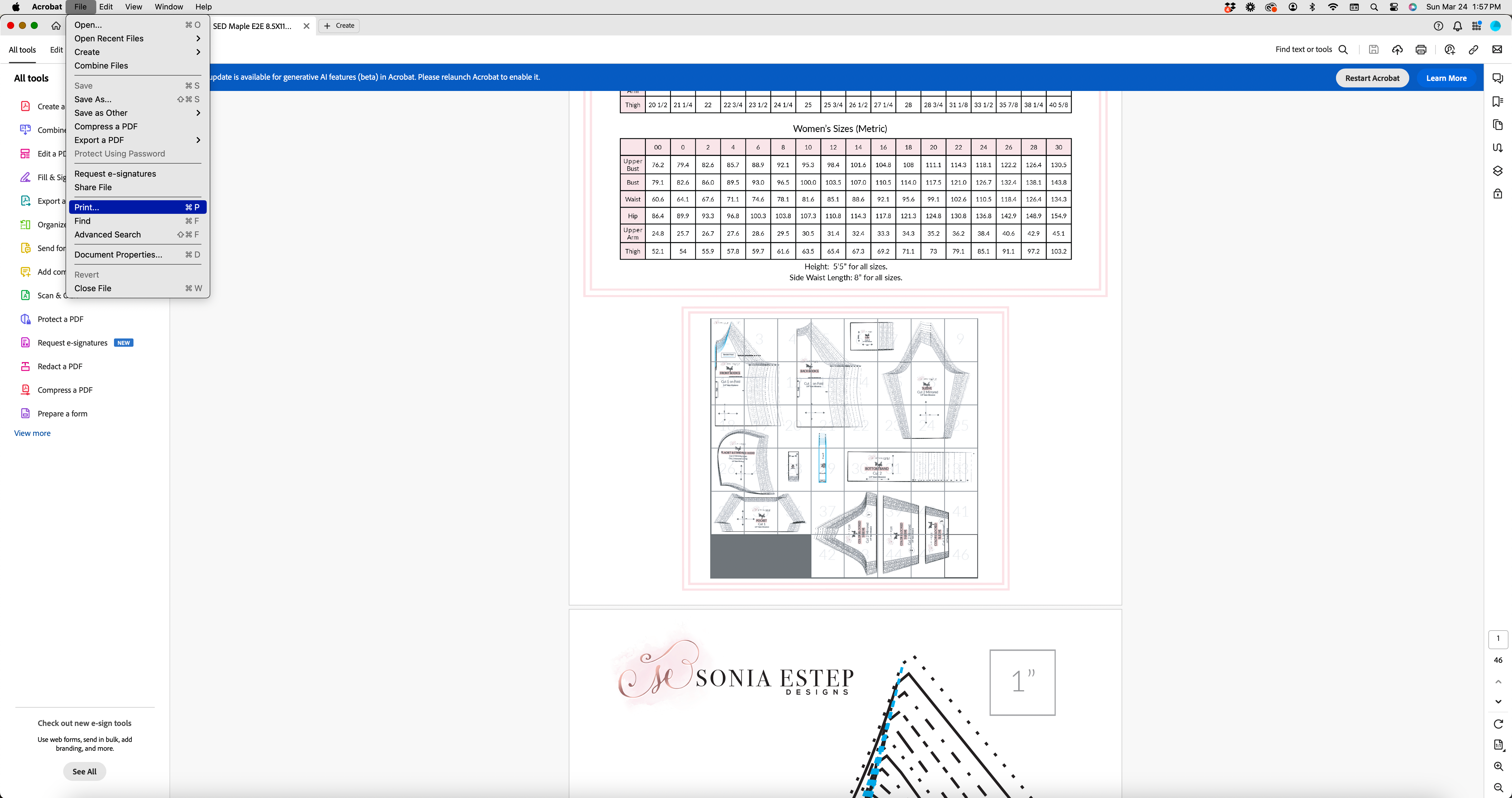The image size is (1512, 798).
Task: Click the copy link icon
Action: pos(1473,50)
